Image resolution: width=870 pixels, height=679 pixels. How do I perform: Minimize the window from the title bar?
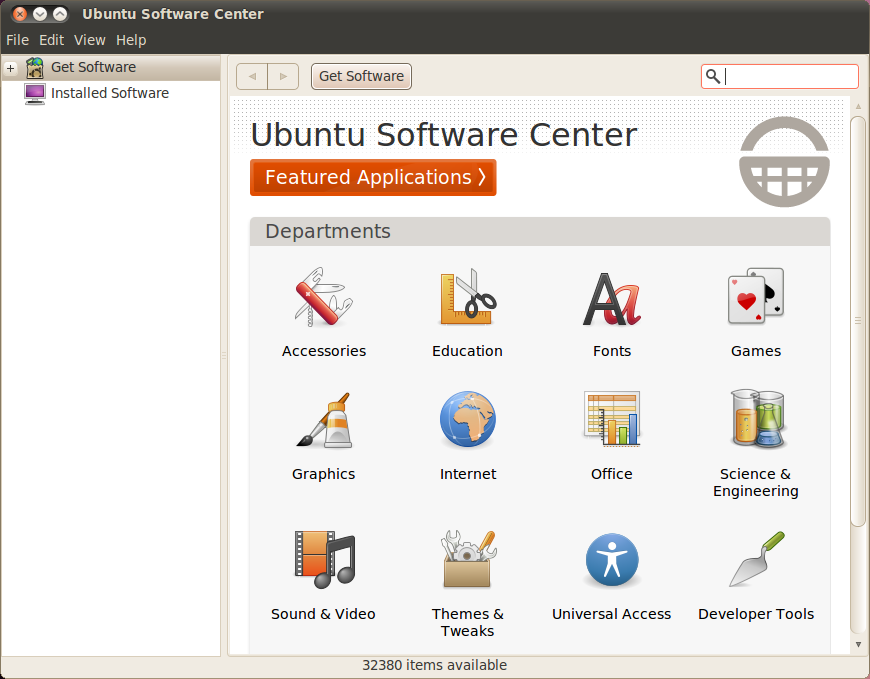click(x=40, y=14)
